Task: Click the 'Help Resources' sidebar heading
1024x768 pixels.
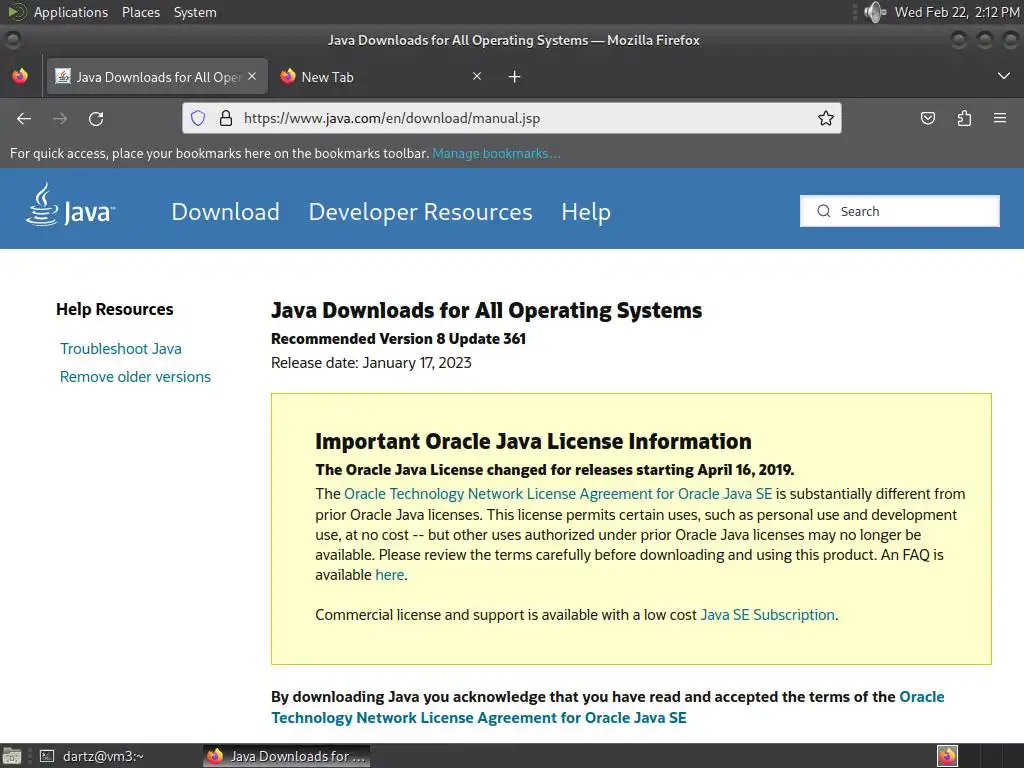Action: pyautogui.click(x=114, y=310)
